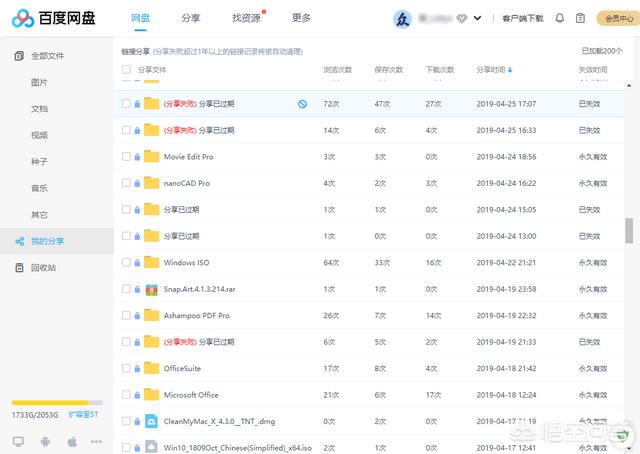Select 音乐 in the sidebar

click(39, 188)
